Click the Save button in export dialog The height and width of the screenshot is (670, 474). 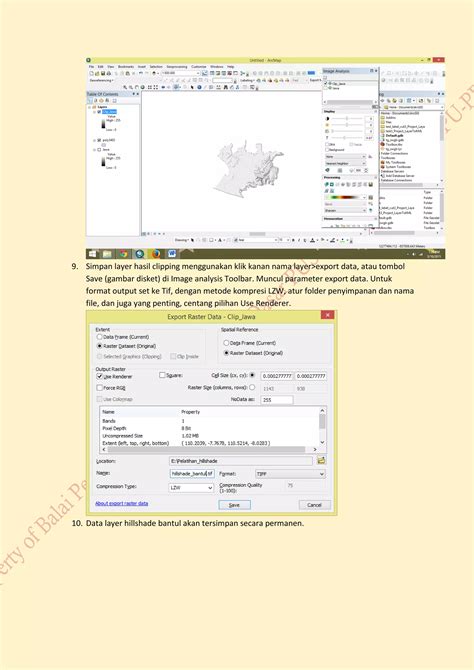(234, 505)
